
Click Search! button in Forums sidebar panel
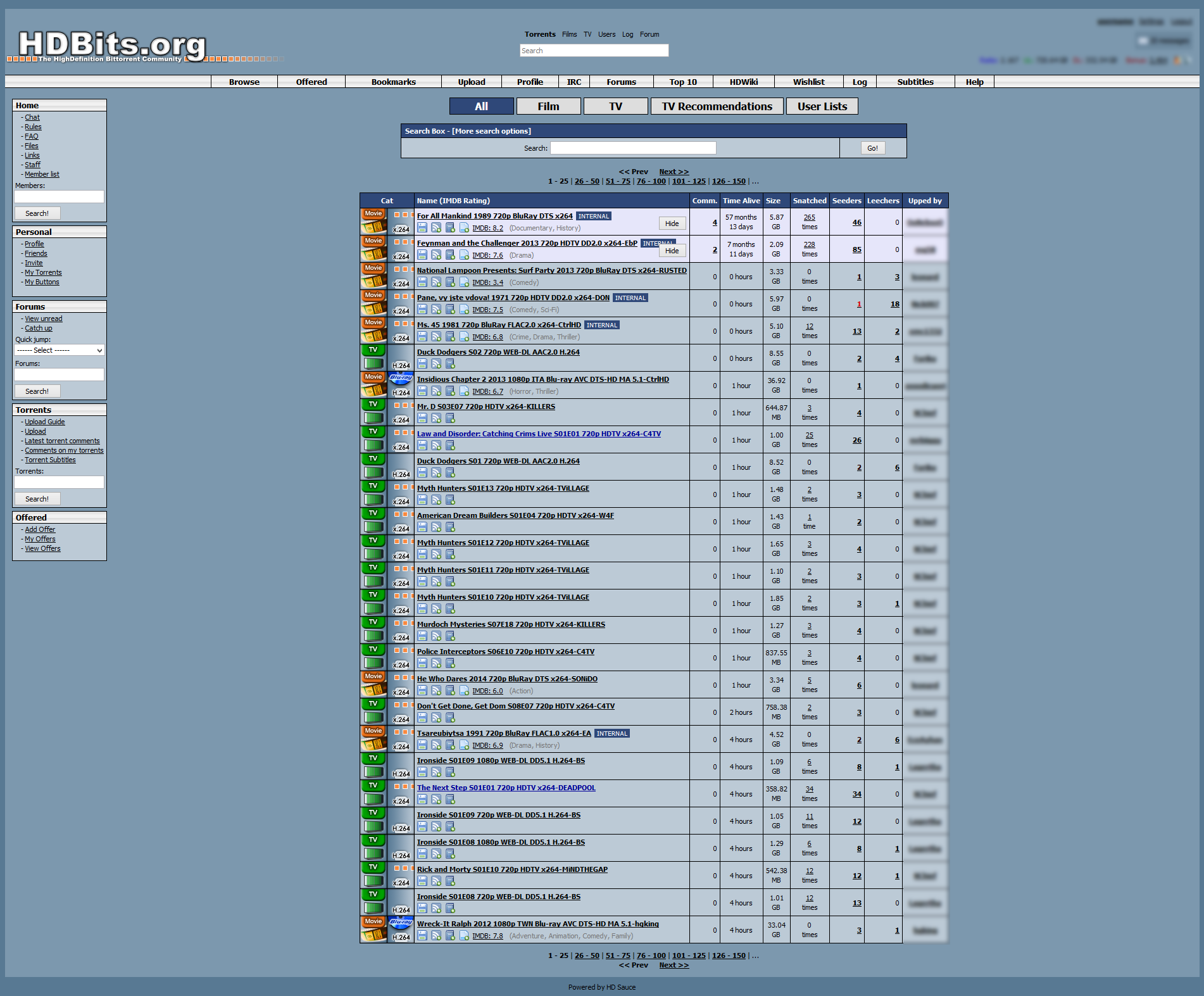pos(37,391)
